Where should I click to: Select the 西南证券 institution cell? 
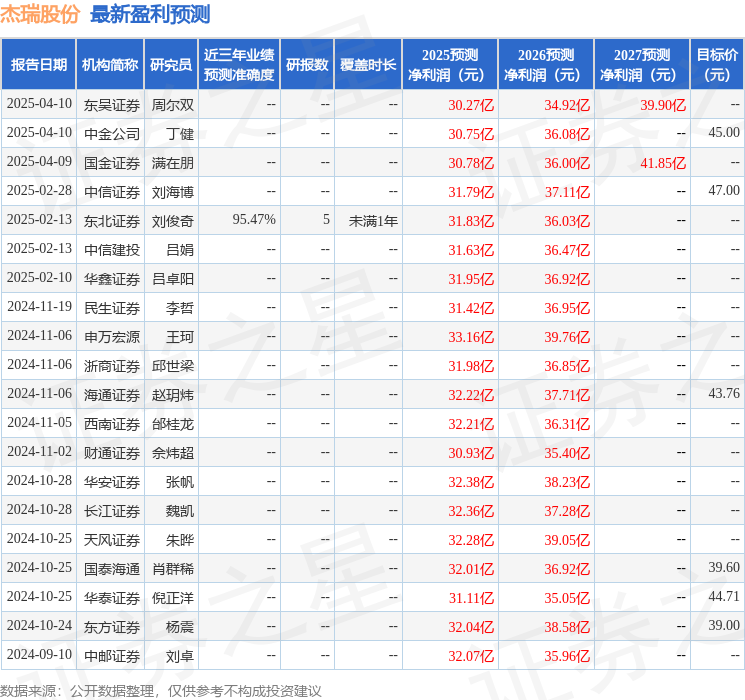(x=112, y=424)
